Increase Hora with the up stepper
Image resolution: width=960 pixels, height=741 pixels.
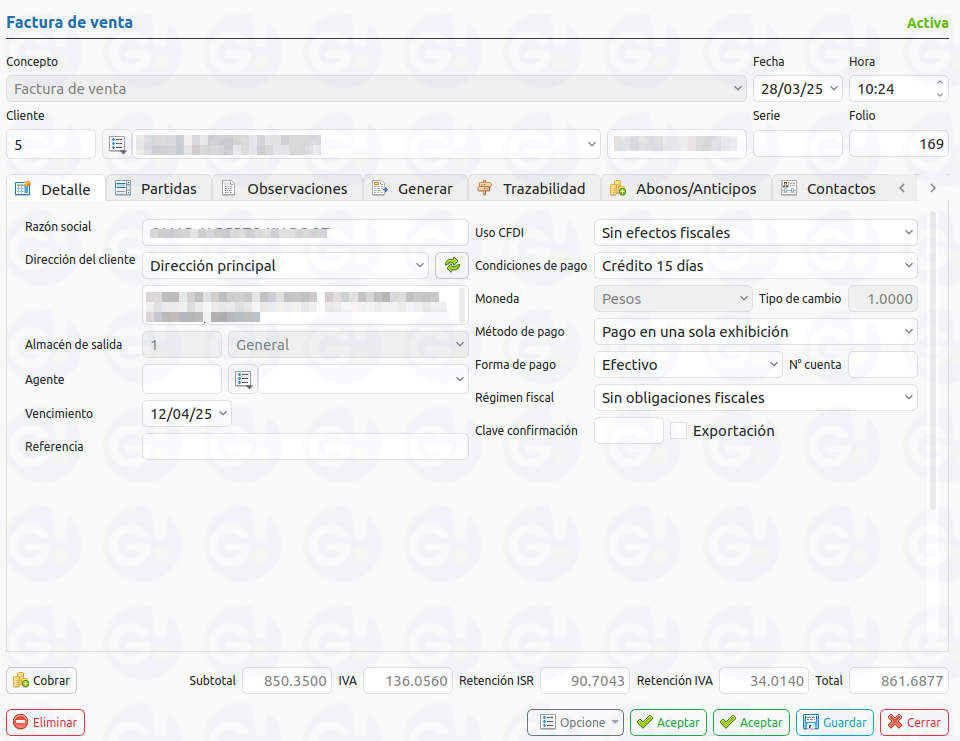tap(940, 82)
